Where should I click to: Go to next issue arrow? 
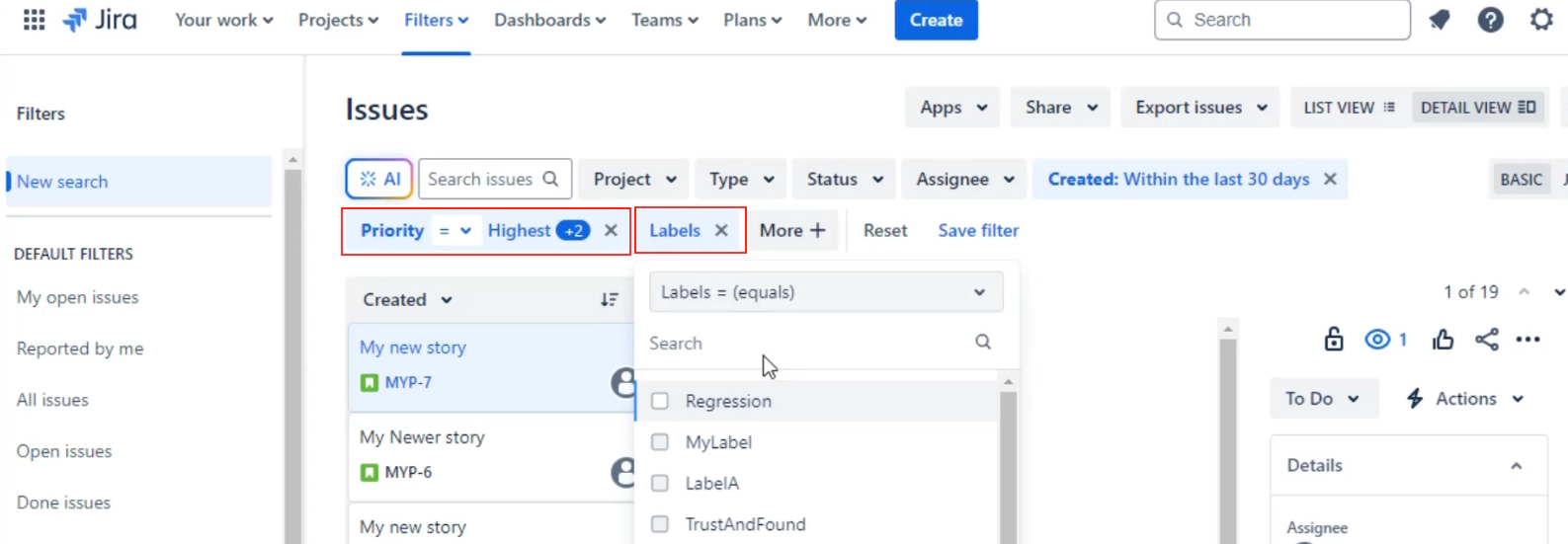(1559, 292)
